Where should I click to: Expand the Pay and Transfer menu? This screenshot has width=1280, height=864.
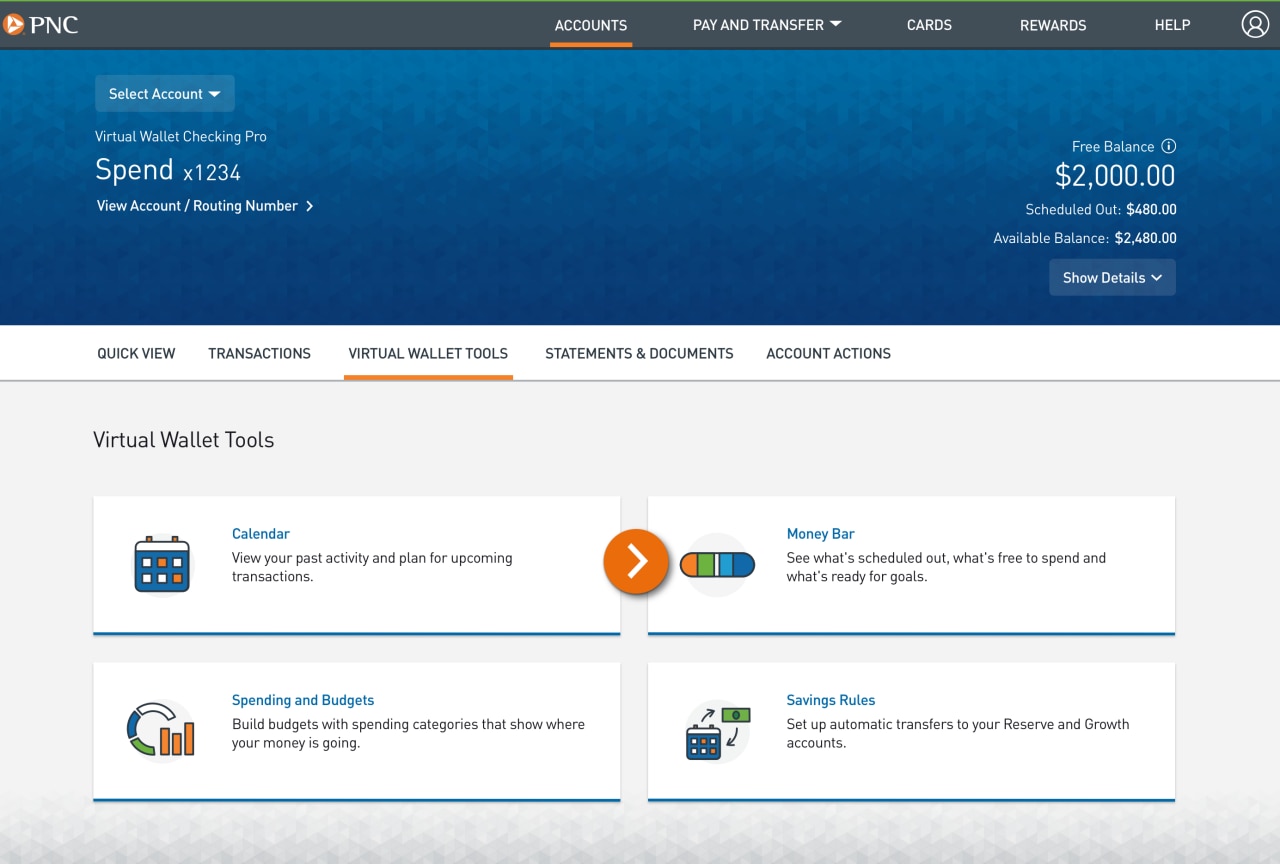pos(766,25)
